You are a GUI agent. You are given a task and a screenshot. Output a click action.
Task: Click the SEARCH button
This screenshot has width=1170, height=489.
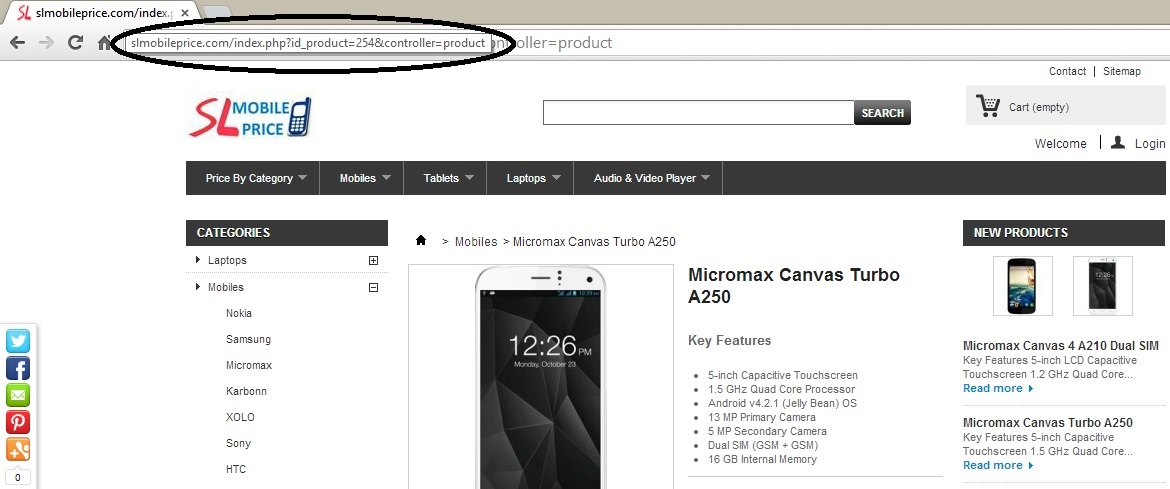coord(882,113)
